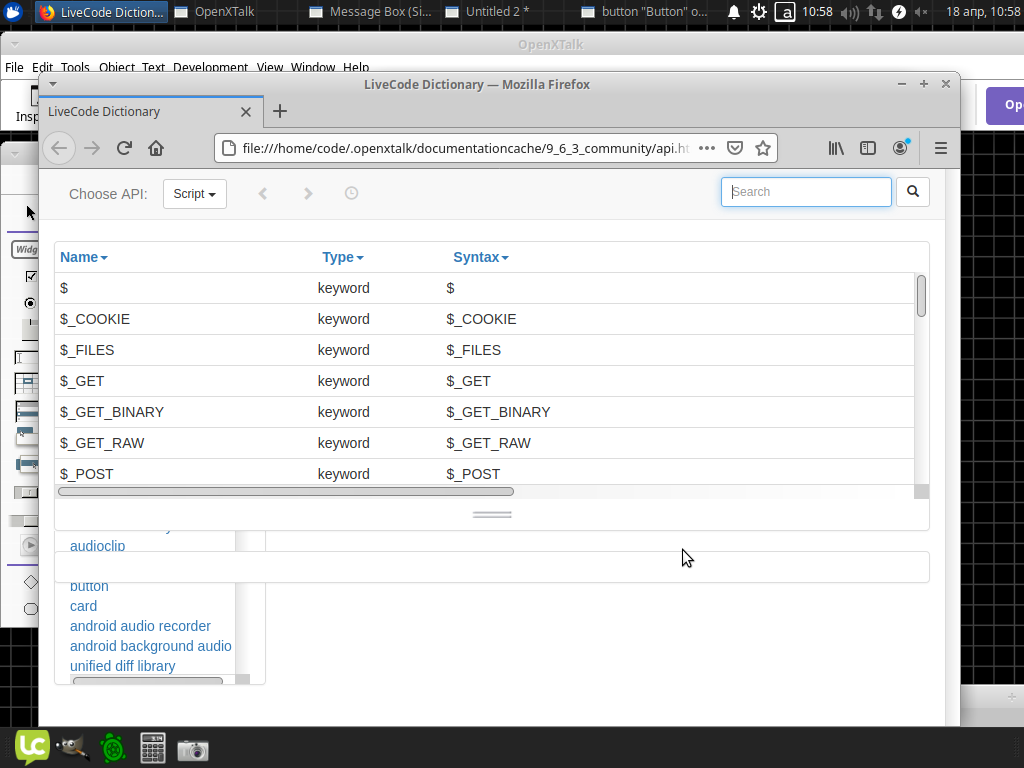The height and width of the screenshot is (768, 1024).
Task: Click the Firefox forward arrow button
Action: click(x=92, y=148)
